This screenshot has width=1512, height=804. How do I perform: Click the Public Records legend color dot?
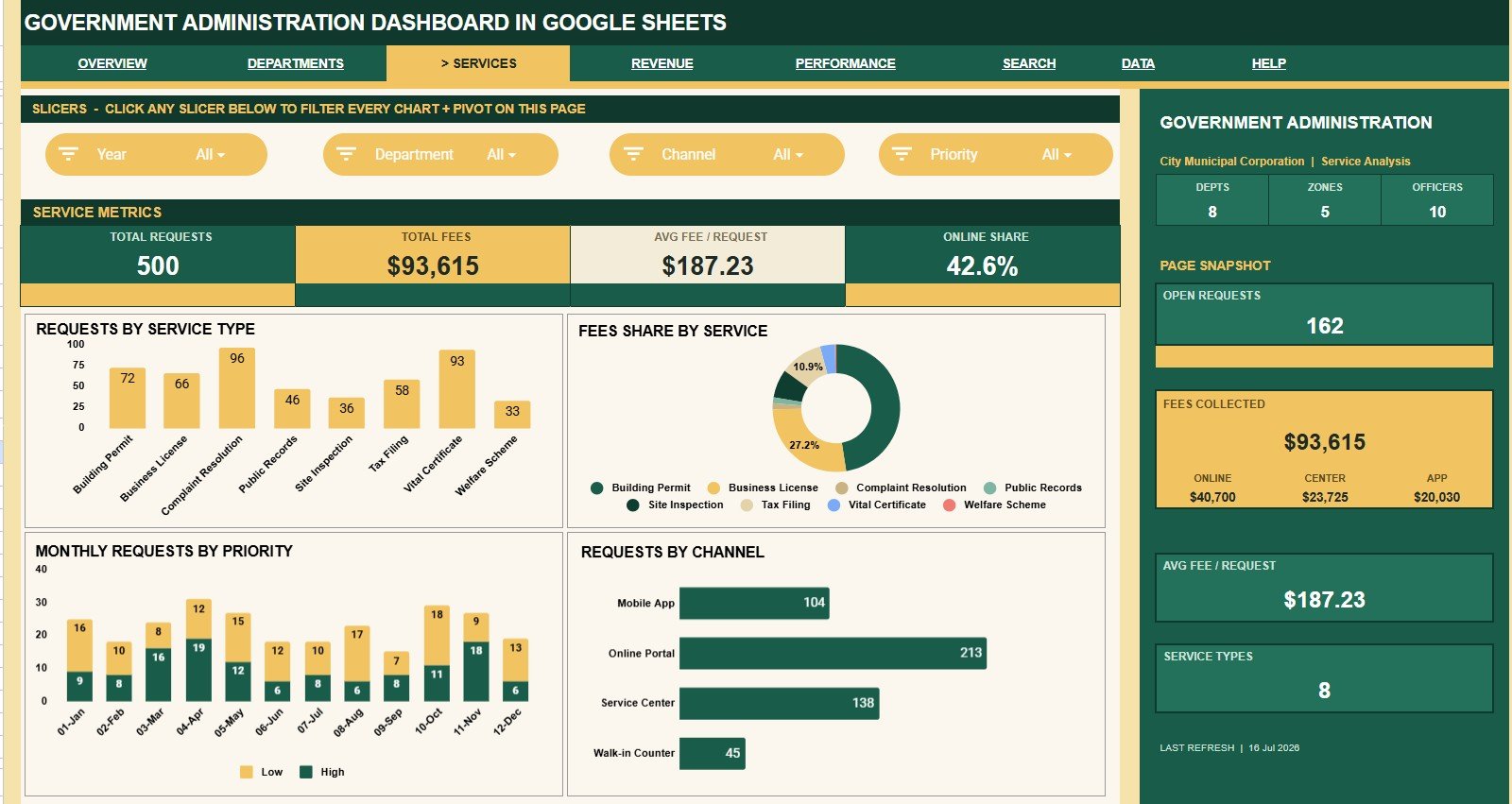point(989,488)
